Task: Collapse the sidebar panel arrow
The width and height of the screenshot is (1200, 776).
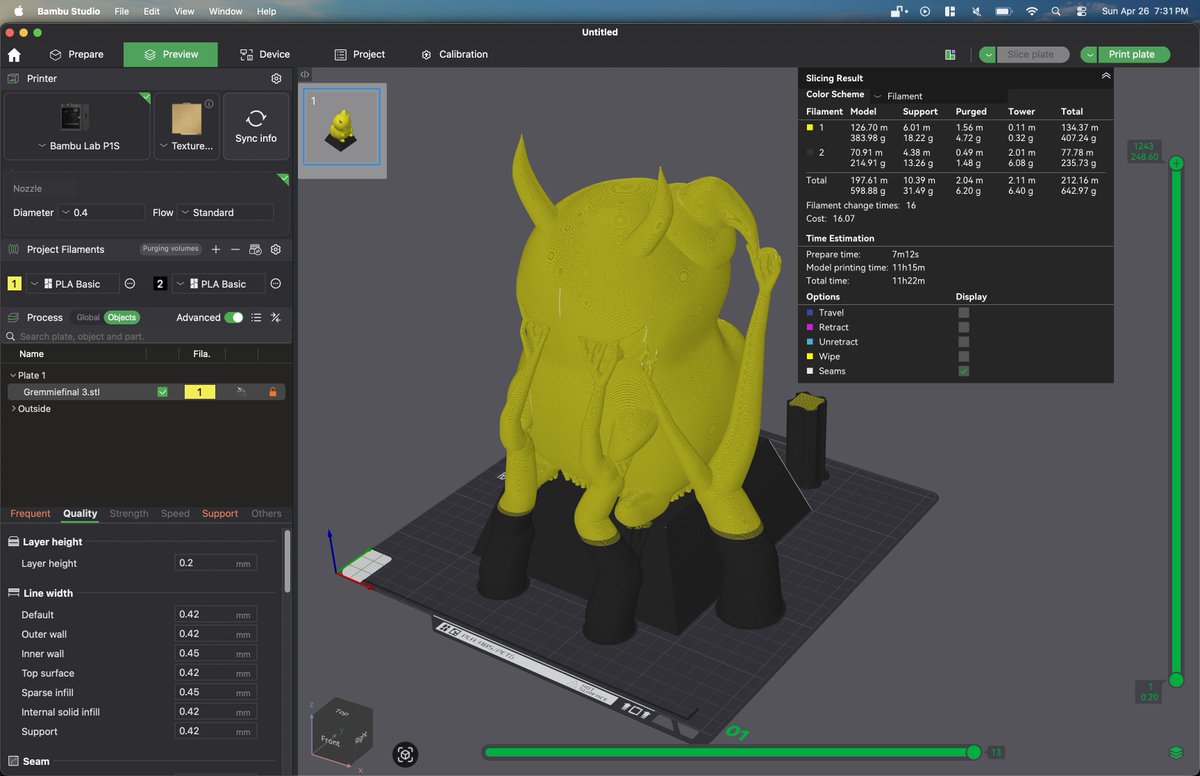Action: point(305,75)
